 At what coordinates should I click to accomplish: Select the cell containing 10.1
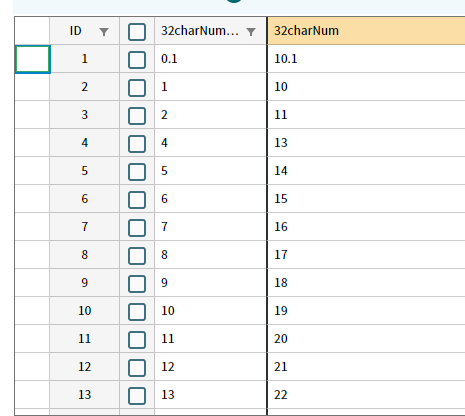(x=366, y=59)
